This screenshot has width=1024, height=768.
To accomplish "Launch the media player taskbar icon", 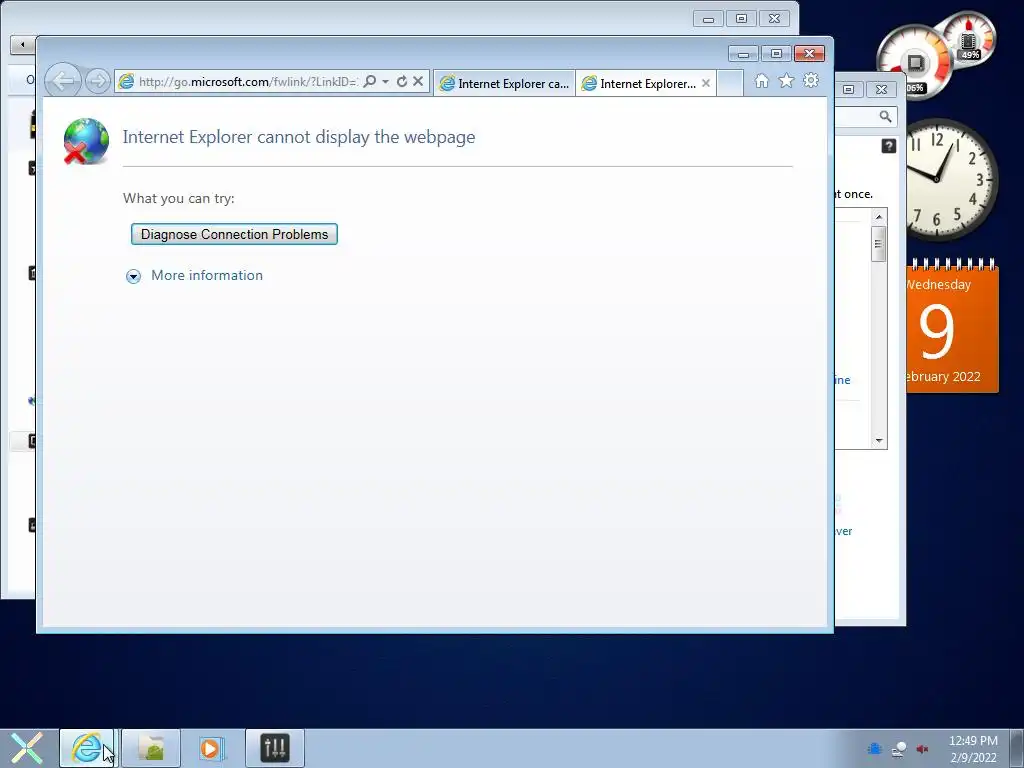I will (x=212, y=748).
